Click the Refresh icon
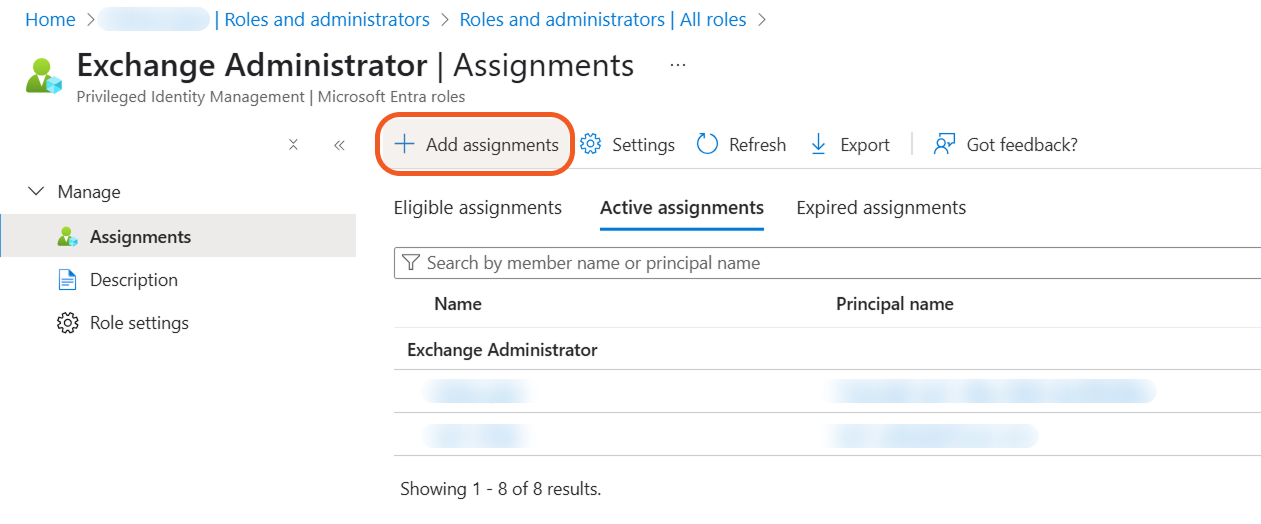The height and width of the screenshot is (524, 1261). [x=708, y=144]
